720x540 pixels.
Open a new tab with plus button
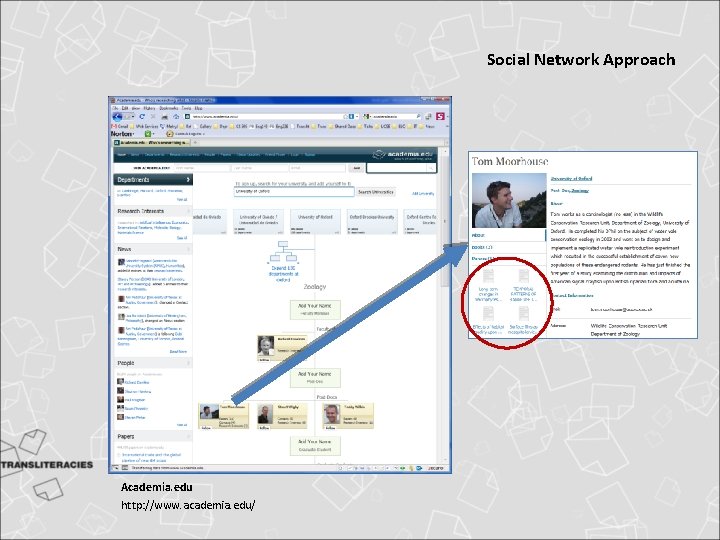coord(195,142)
